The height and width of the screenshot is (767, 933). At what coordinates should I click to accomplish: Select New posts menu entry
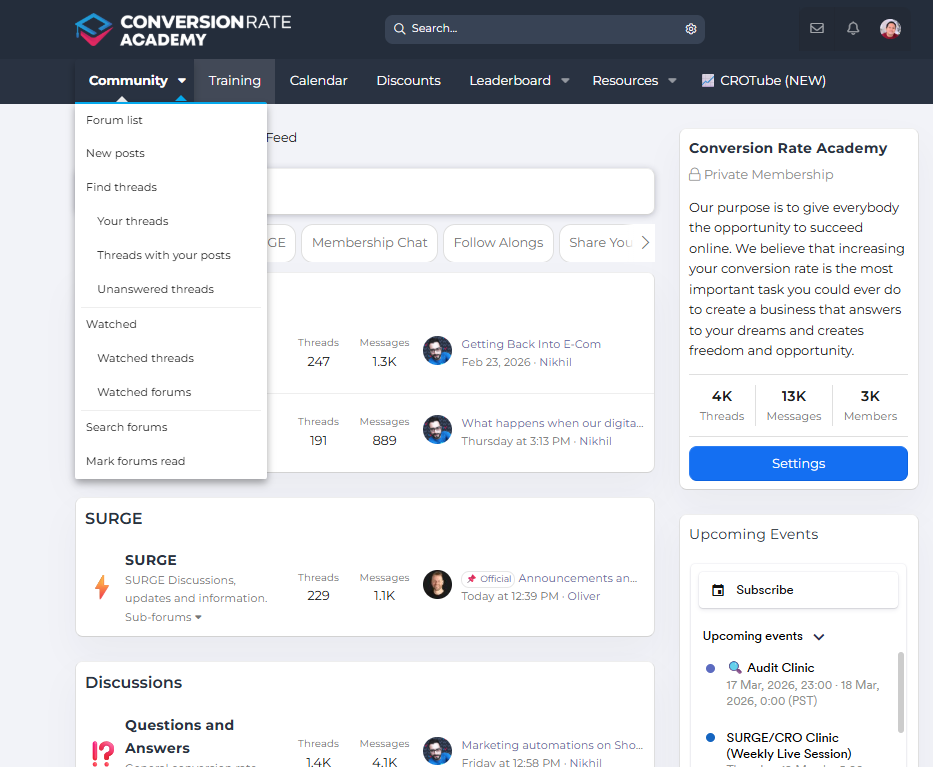tap(171, 154)
